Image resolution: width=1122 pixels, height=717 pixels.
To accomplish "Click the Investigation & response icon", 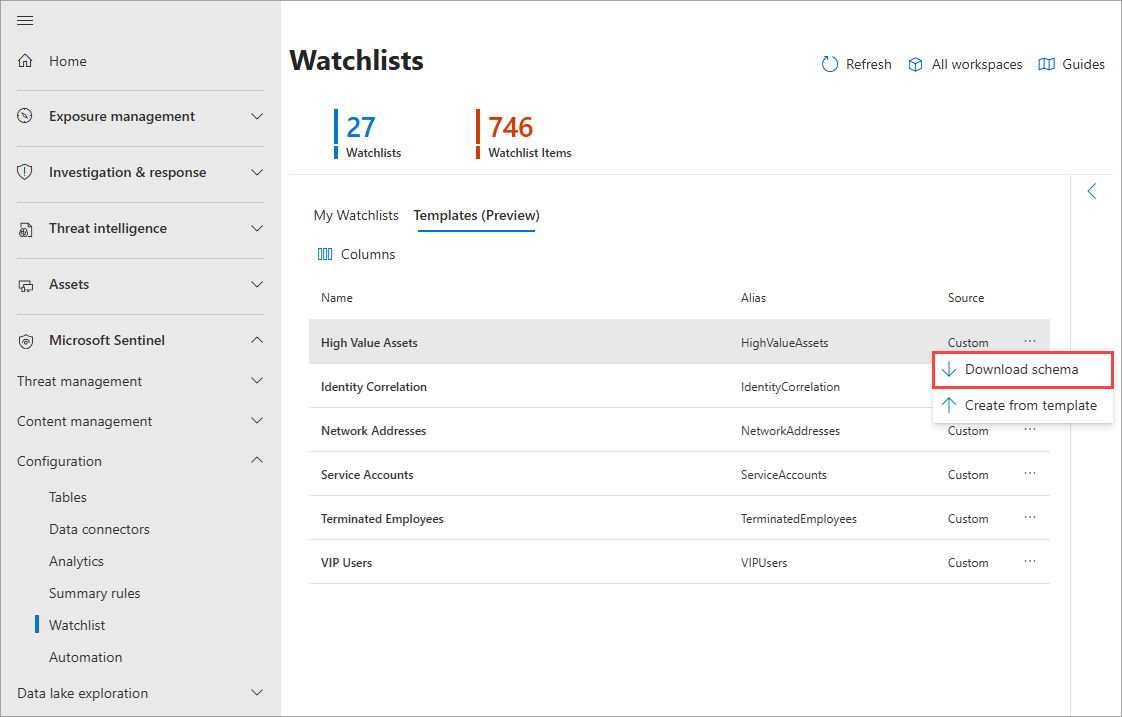I will tap(25, 172).
